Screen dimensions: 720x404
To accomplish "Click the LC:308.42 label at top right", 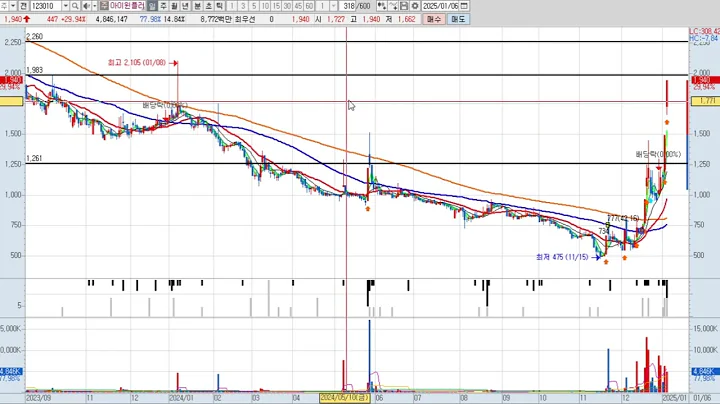I will pos(704,31).
